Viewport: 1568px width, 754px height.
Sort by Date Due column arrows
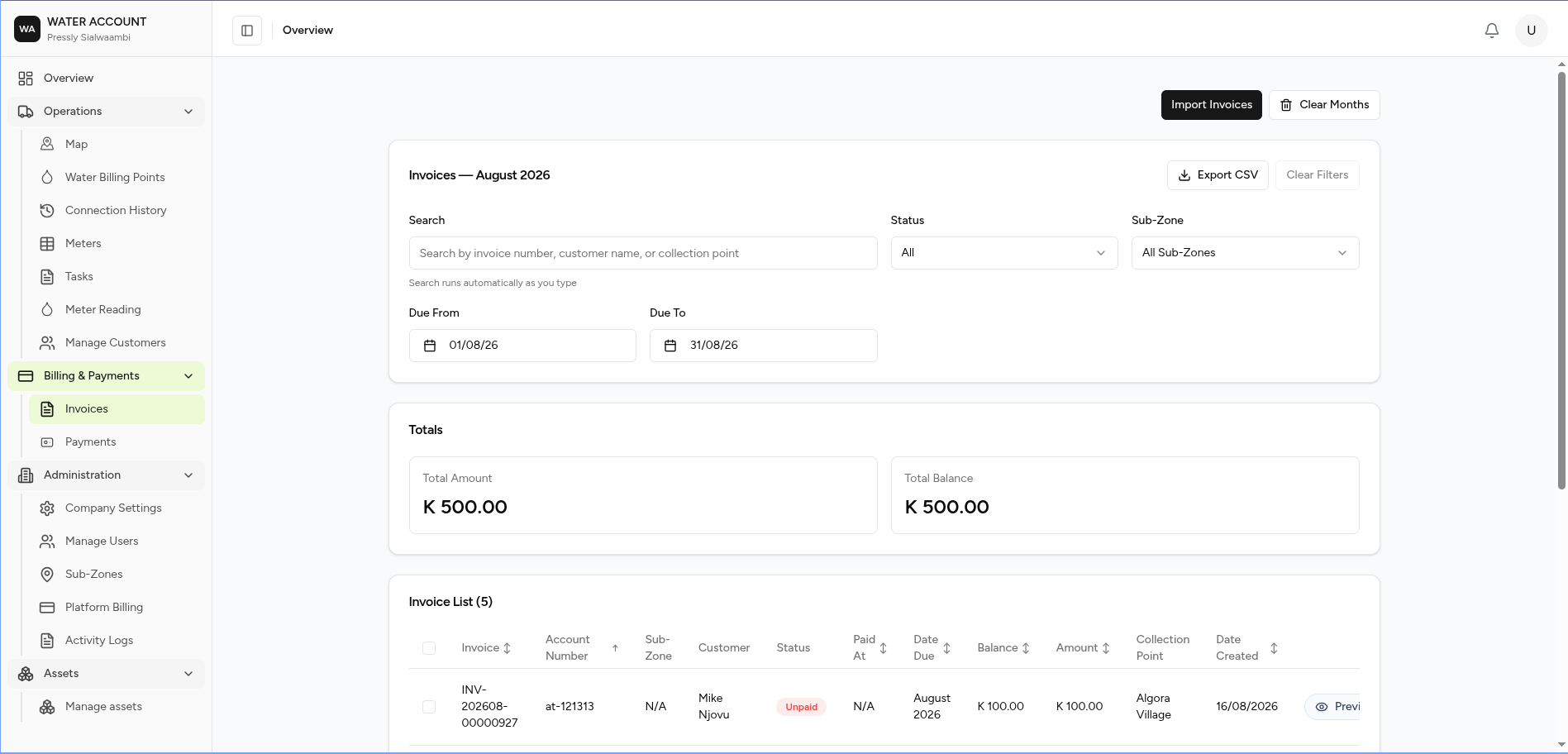(947, 648)
